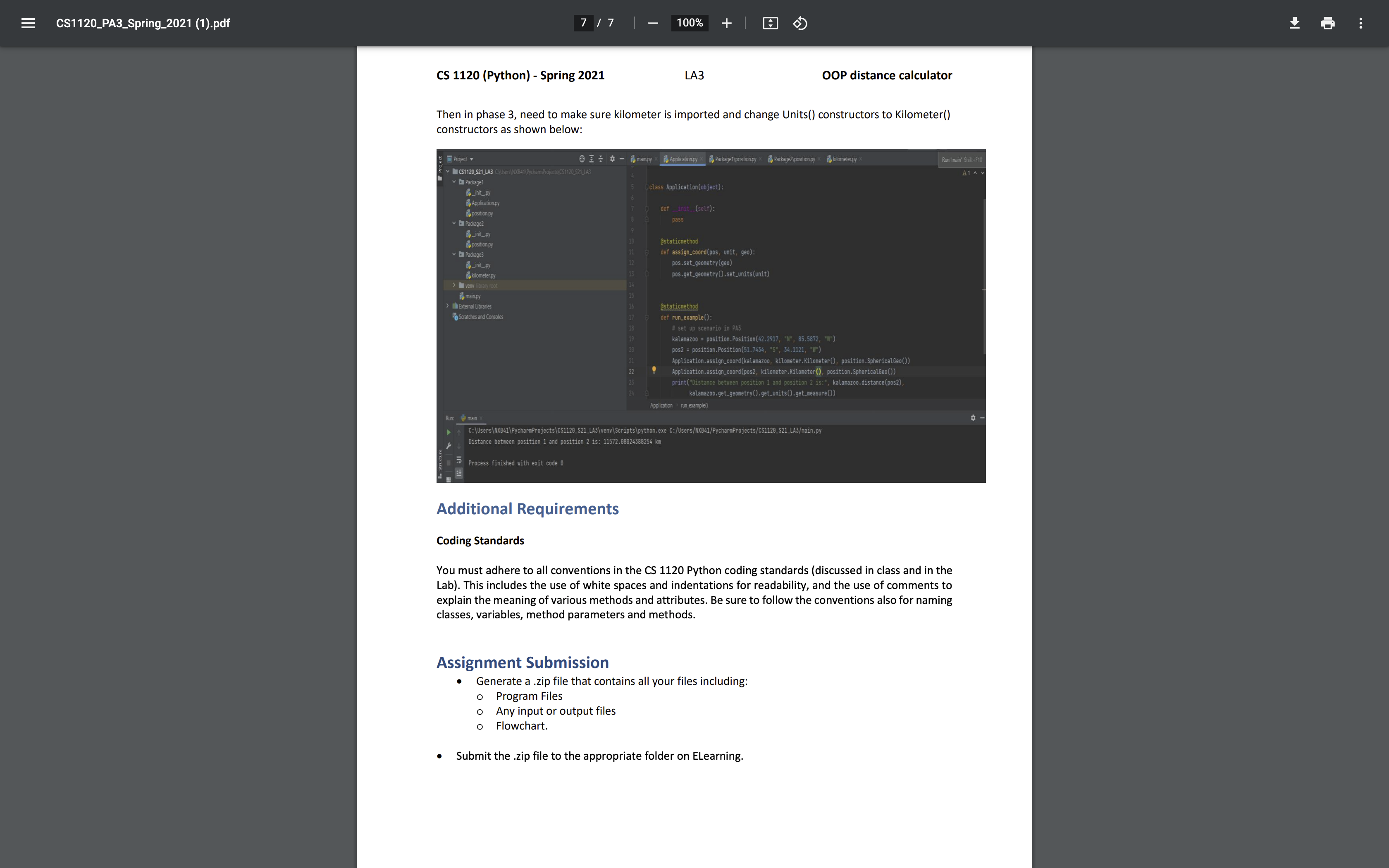
Task: Print the PDF document
Action: pos(1327,23)
